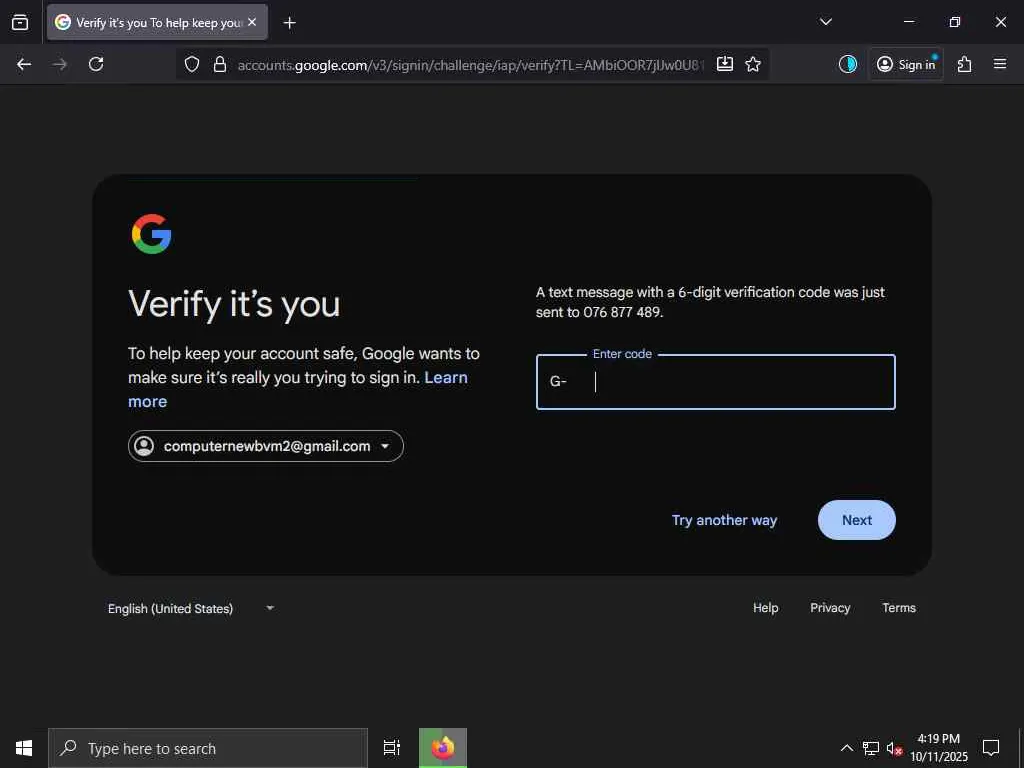View site security padlock info

(220, 64)
